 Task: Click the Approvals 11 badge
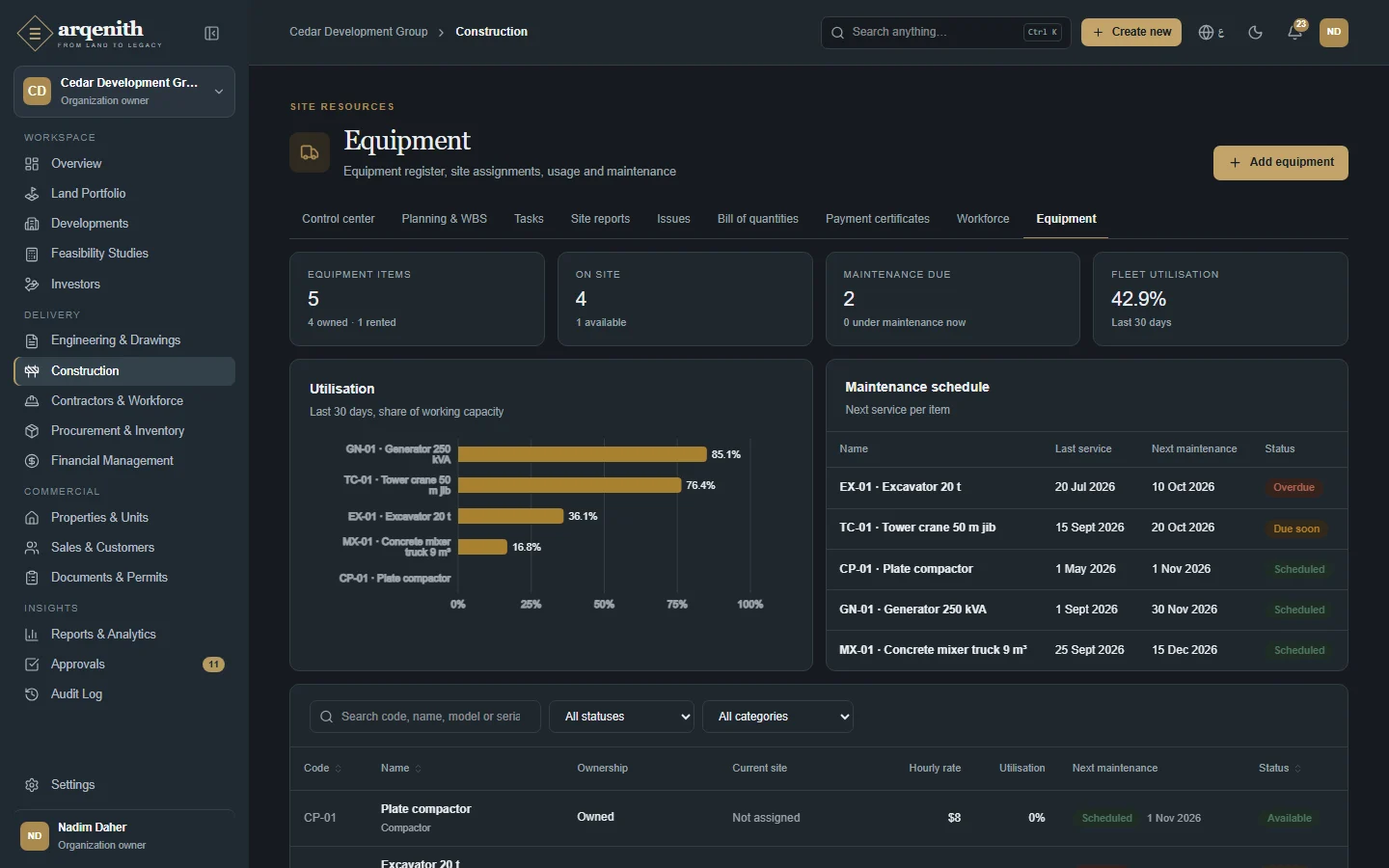pos(213,665)
